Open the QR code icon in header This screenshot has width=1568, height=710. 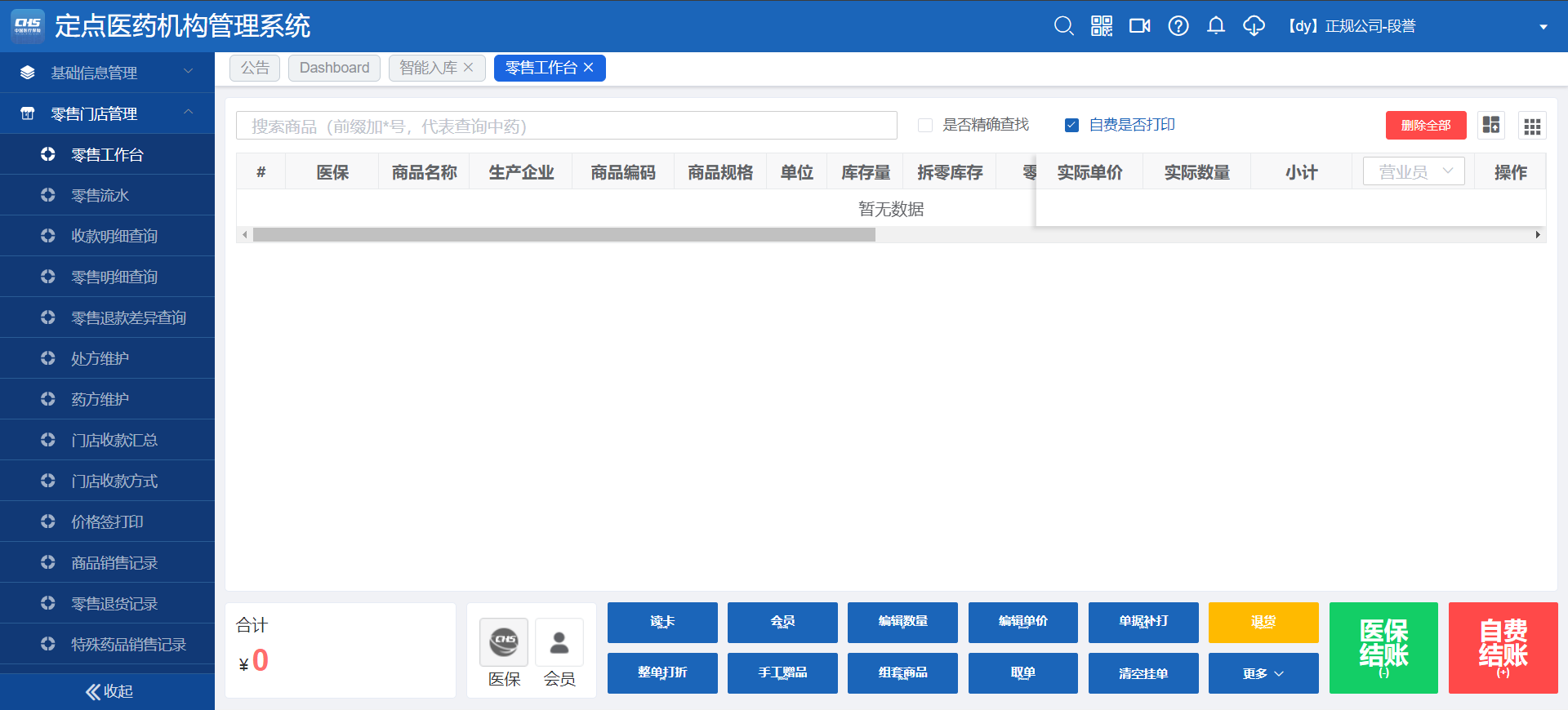click(x=1102, y=26)
